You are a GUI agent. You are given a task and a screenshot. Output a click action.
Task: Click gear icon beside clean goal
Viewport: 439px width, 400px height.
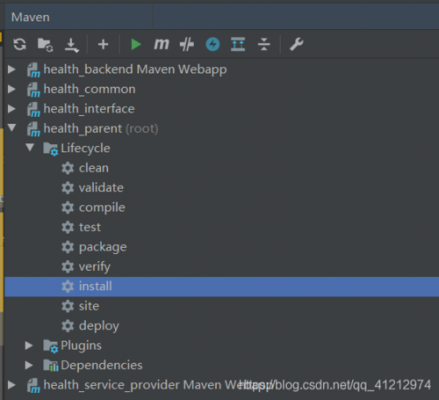click(68, 168)
